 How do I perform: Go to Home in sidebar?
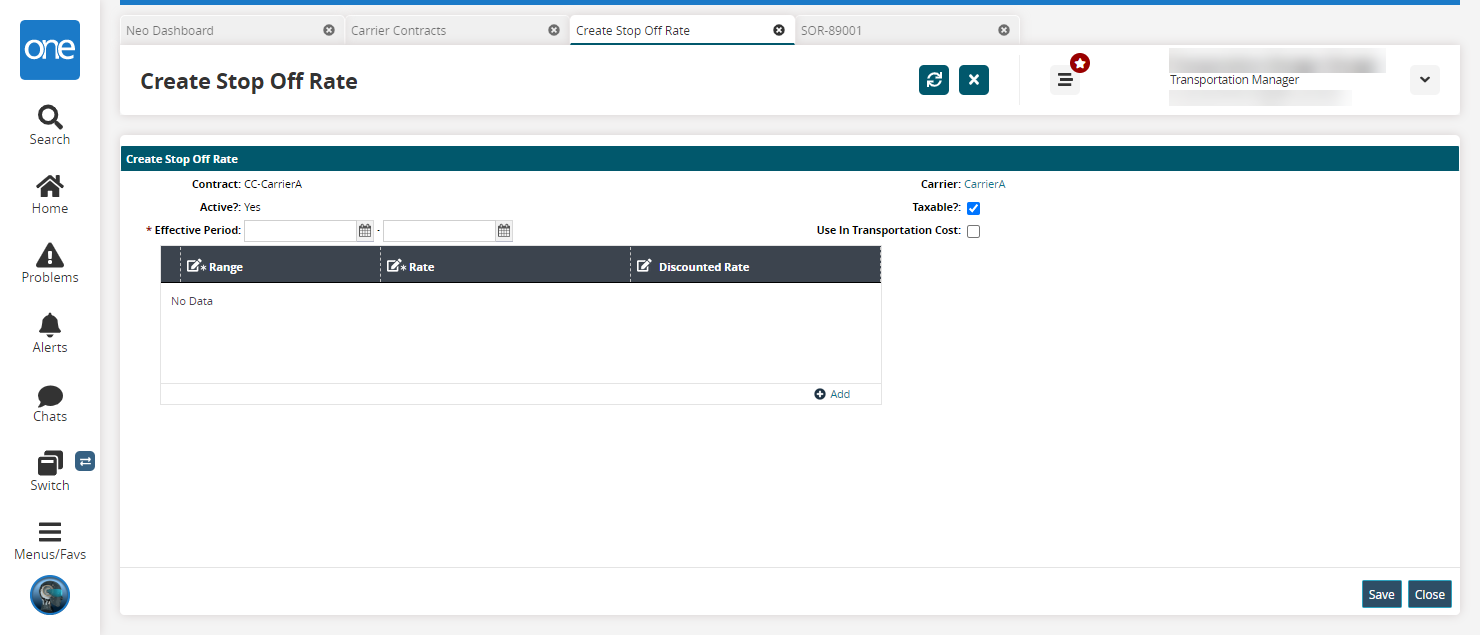50,195
